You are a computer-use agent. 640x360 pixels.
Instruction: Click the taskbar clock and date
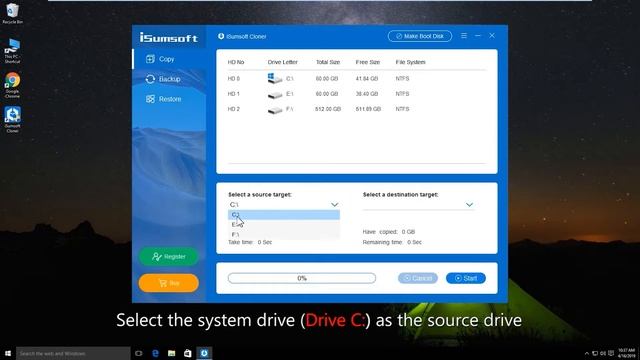pyautogui.click(x=627, y=353)
